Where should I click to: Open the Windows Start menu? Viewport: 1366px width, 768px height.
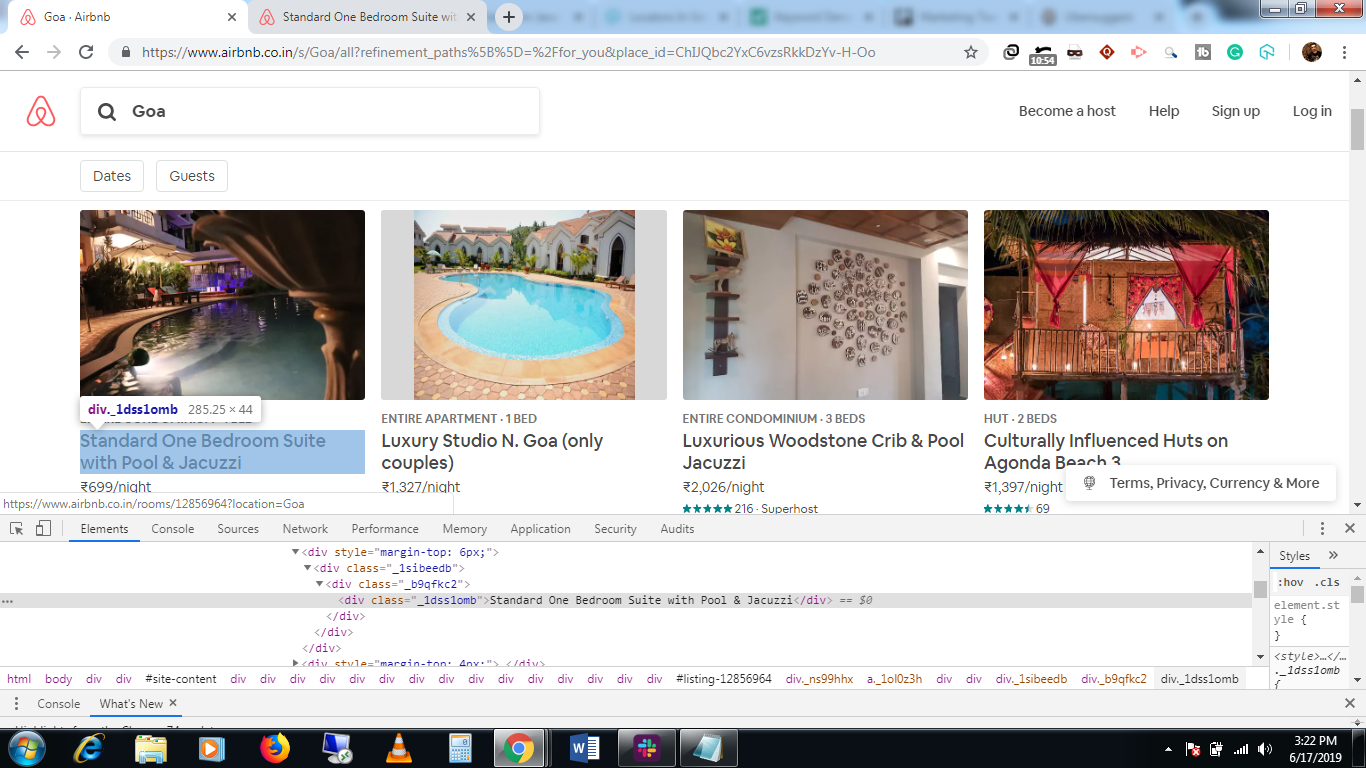coord(27,748)
